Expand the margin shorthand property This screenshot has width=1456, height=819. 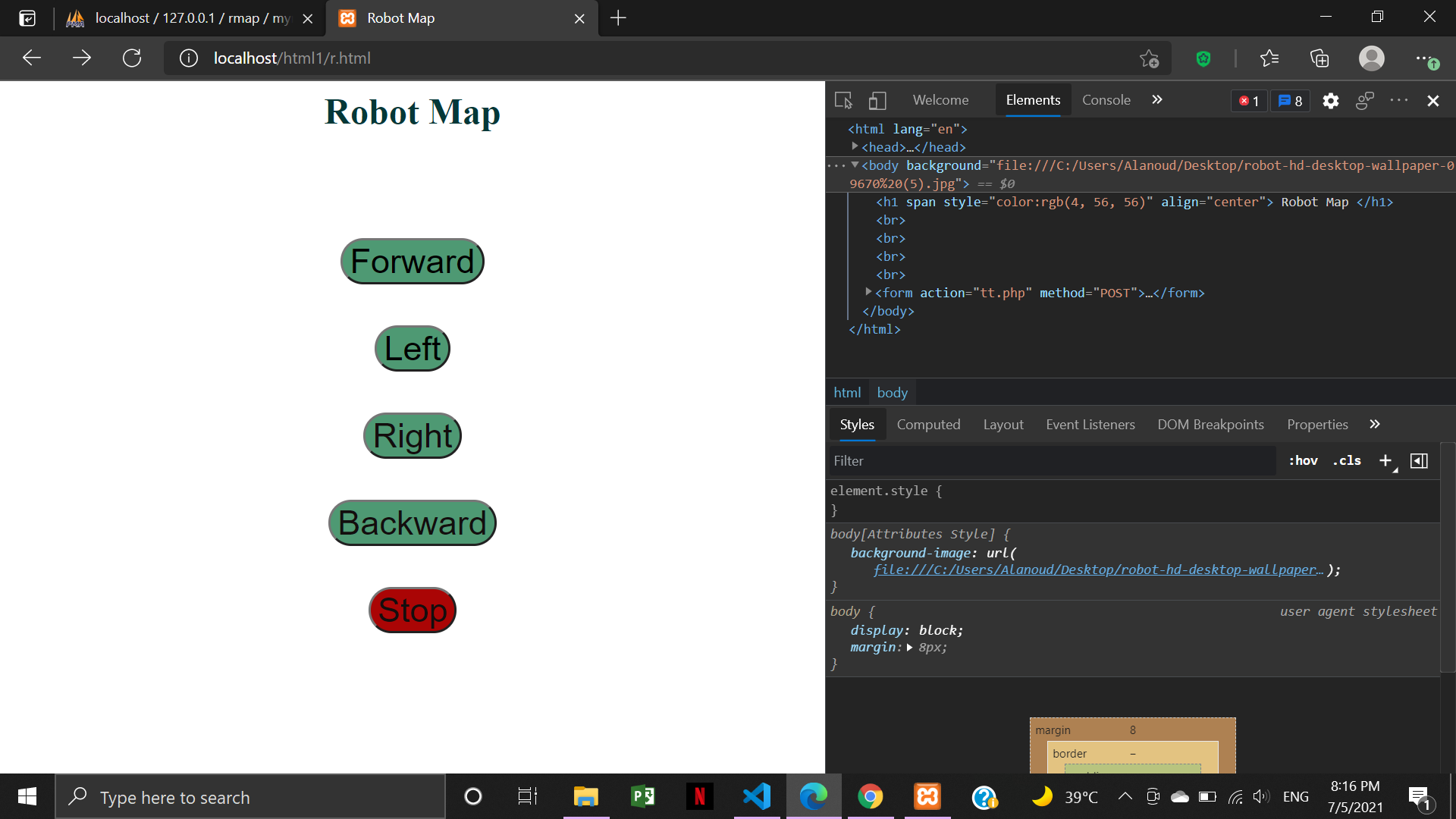(x=909, y=648)
